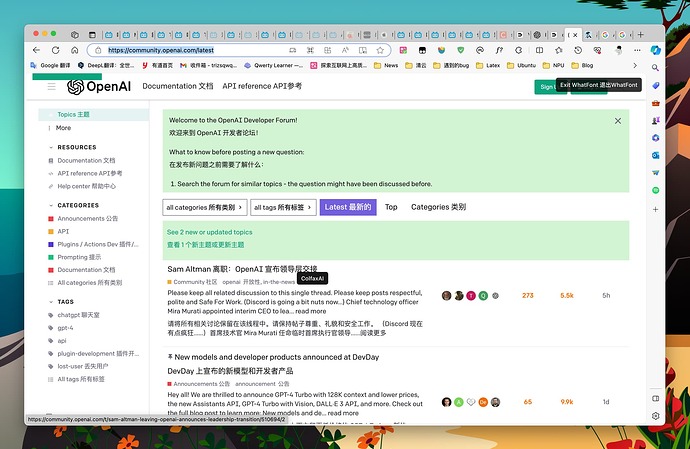Open the Ubuntu bookmarks folder

[x=521, y=65]
